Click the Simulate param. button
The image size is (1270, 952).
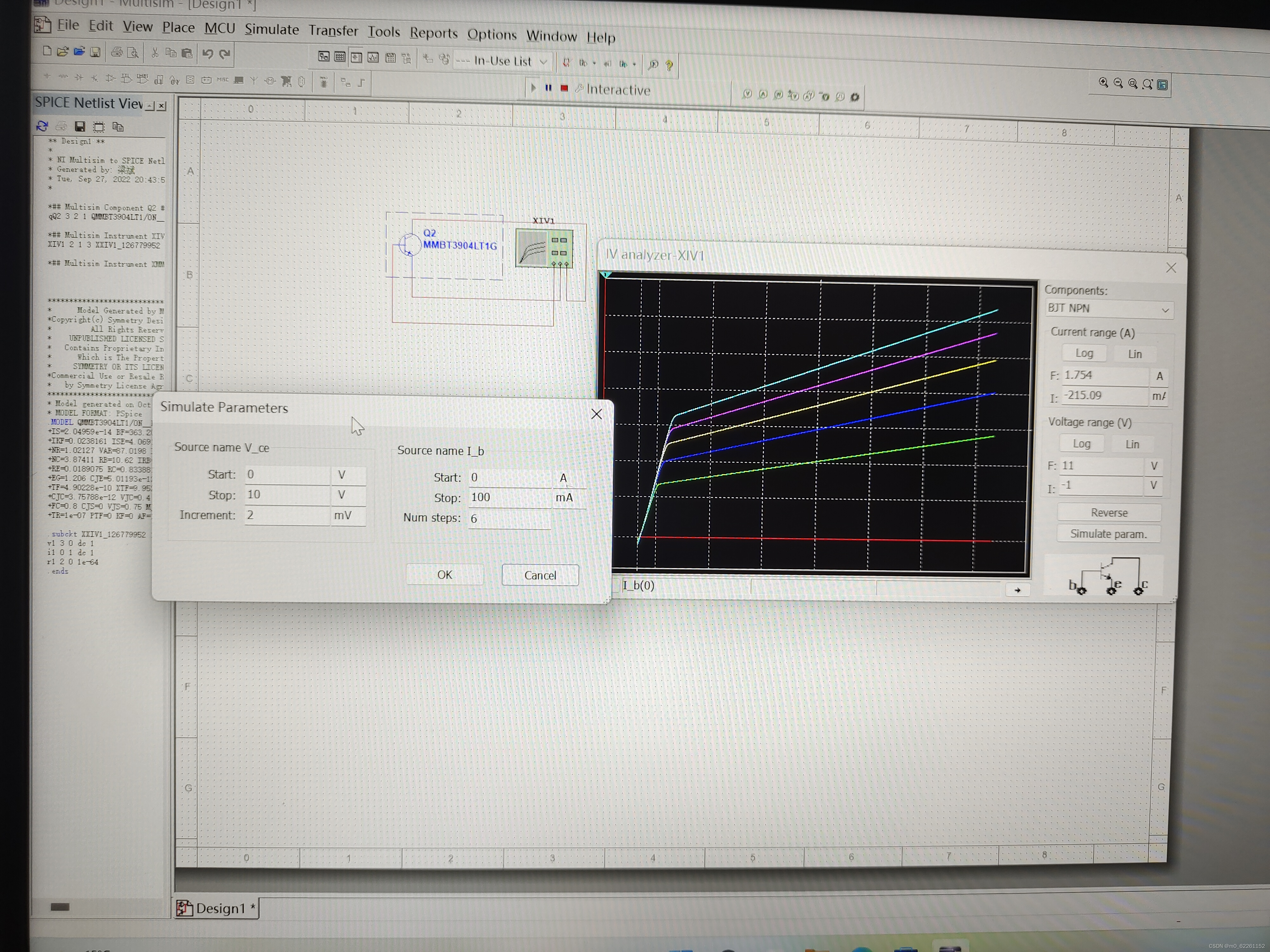(x=1108, y=534)
